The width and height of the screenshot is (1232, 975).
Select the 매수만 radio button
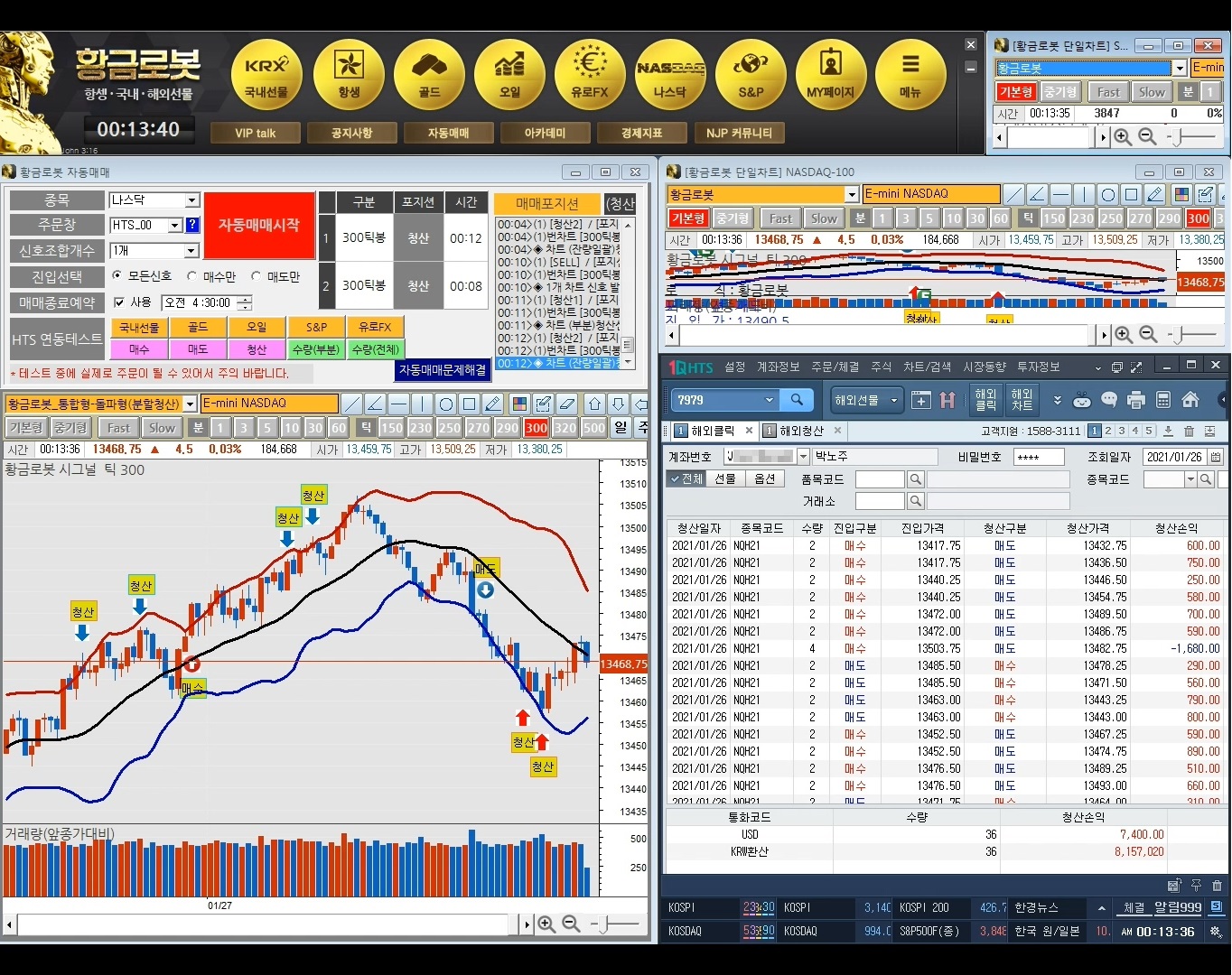(x=191, y=276)
